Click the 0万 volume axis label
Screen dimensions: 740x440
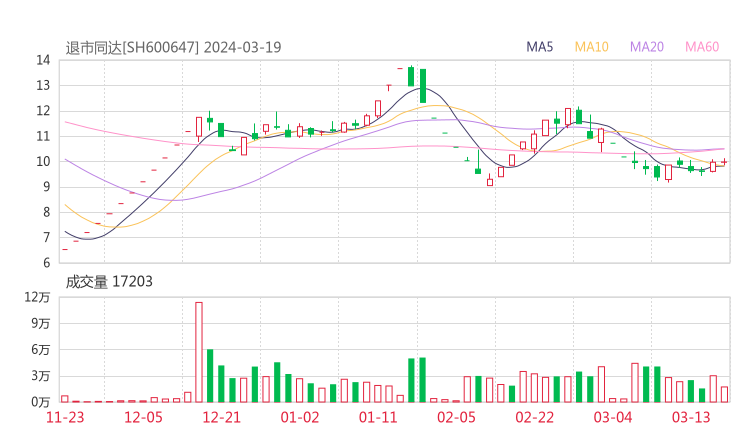pyautogui.click(x=41, y=402)
